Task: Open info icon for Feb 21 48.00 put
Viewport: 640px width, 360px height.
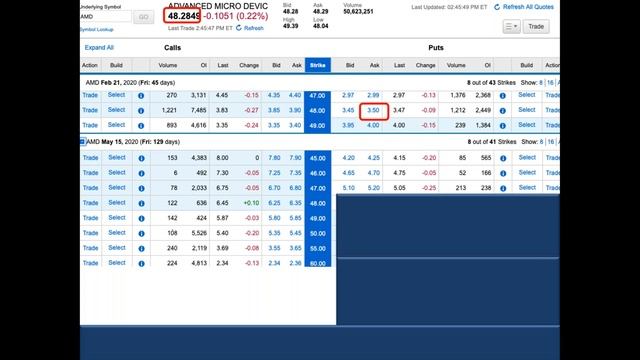Action: [x=502, y=111]
